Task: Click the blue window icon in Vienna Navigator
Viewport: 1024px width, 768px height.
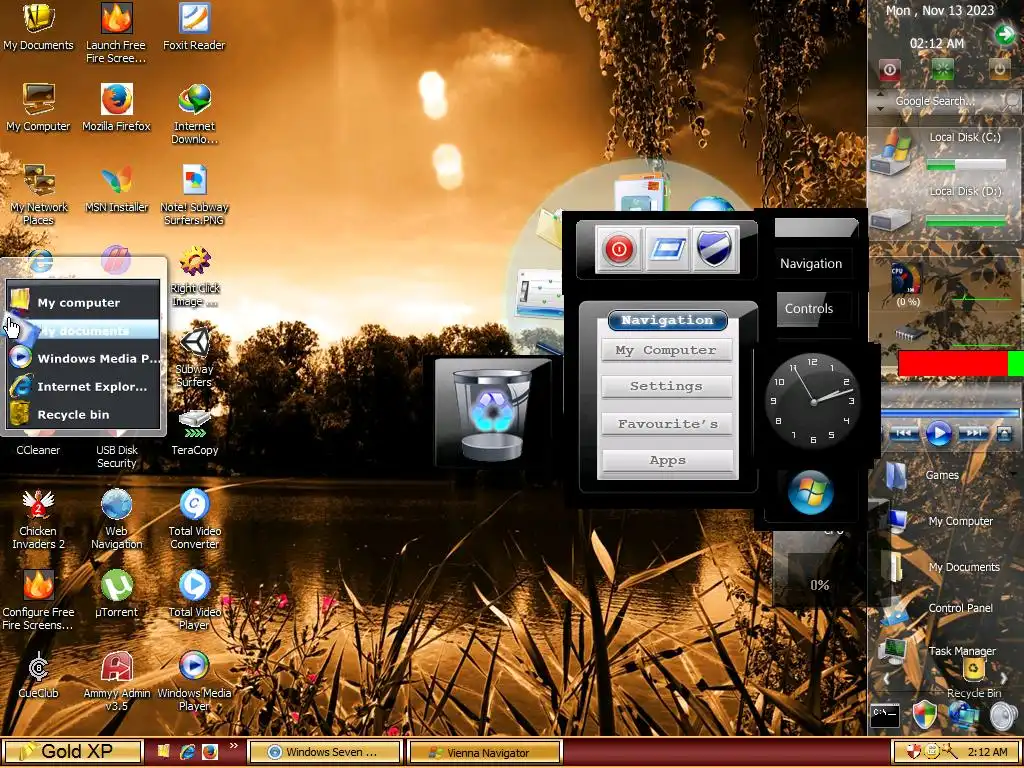Action: pyautogui.click(x=666, y=249)
